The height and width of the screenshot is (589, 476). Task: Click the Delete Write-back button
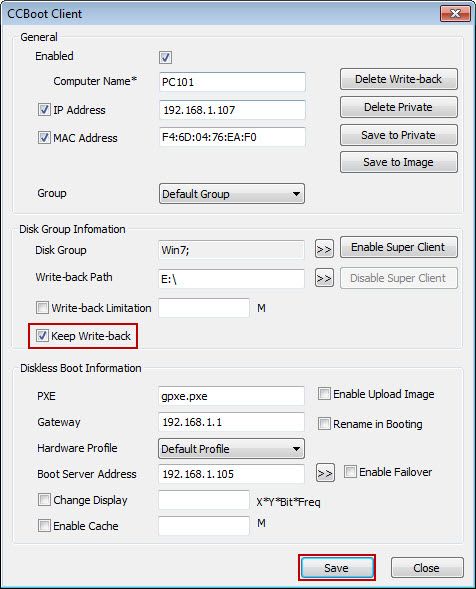click(x=399, y=79)
